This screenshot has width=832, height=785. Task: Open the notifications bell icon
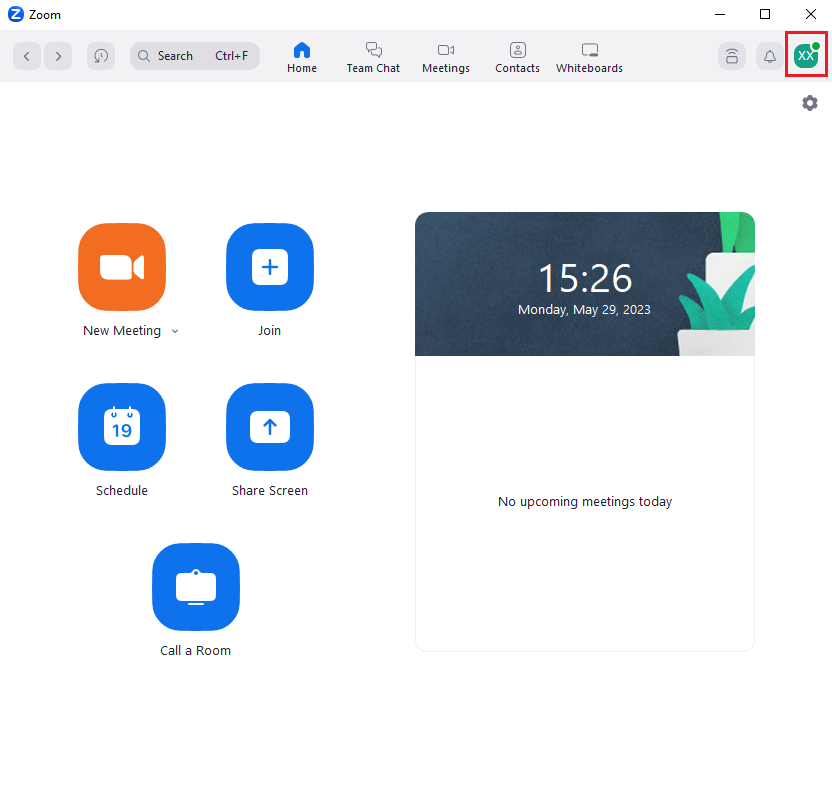coord(769,56)
